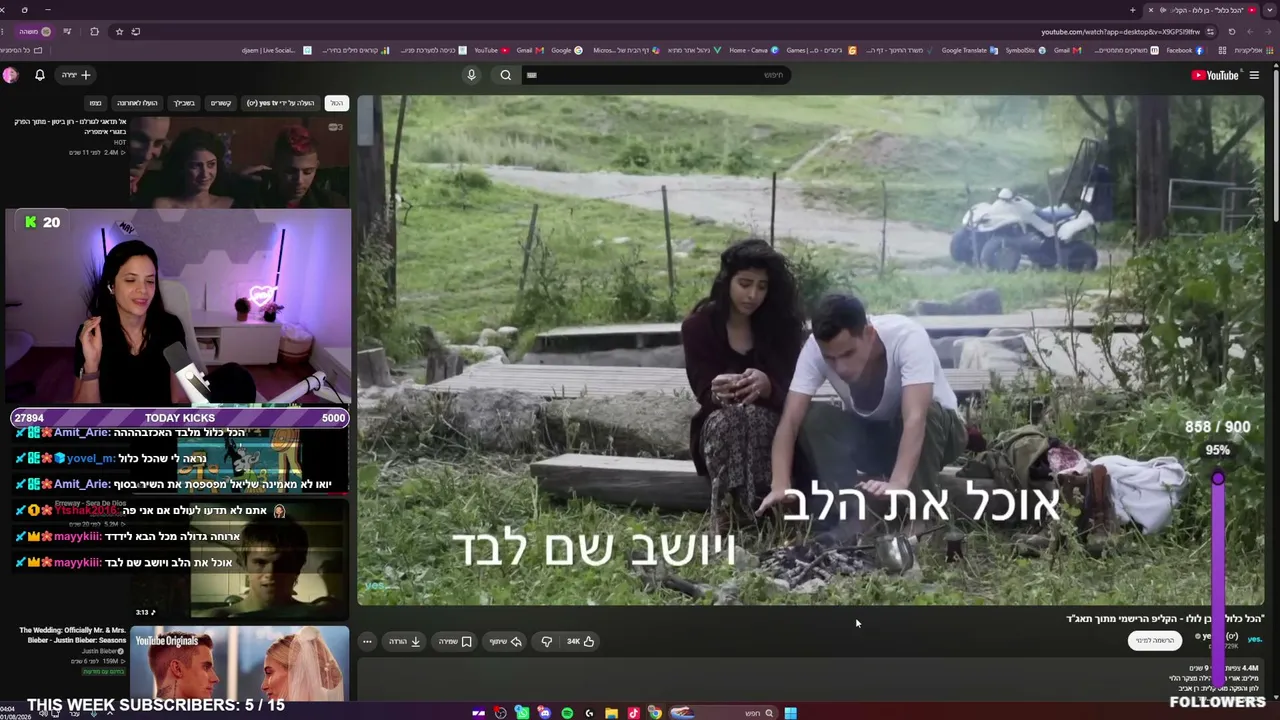Click the channel subscribe button (הרשמה למינוי)
Image resolution: width=1280 pixels, height=720 pixels.
[x=1155, y=640]
